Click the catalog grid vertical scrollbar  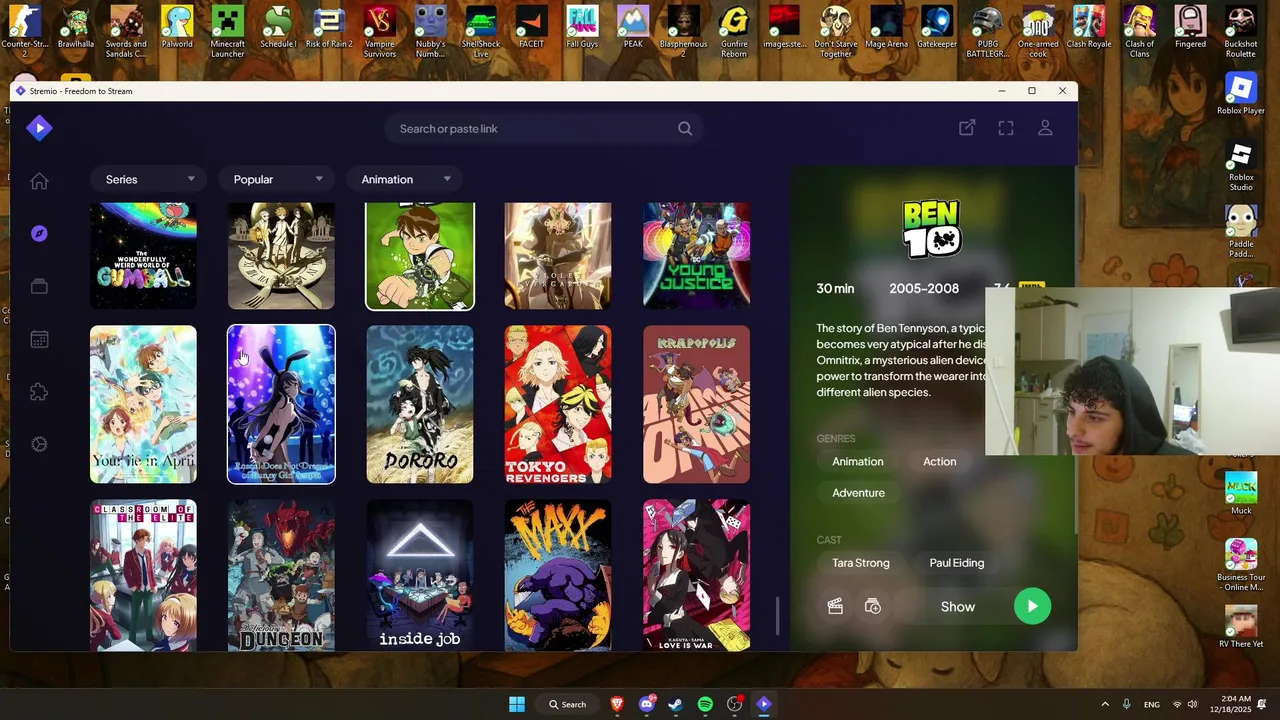(x=777, y=616)
